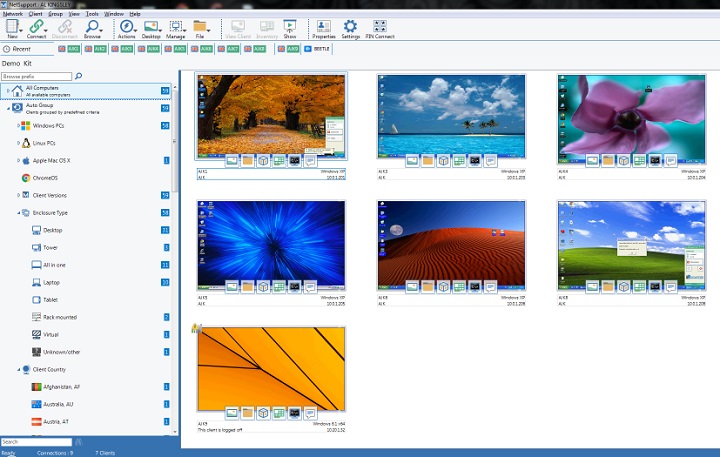Click the tree panel vertical scrollbar

point(174,142)
